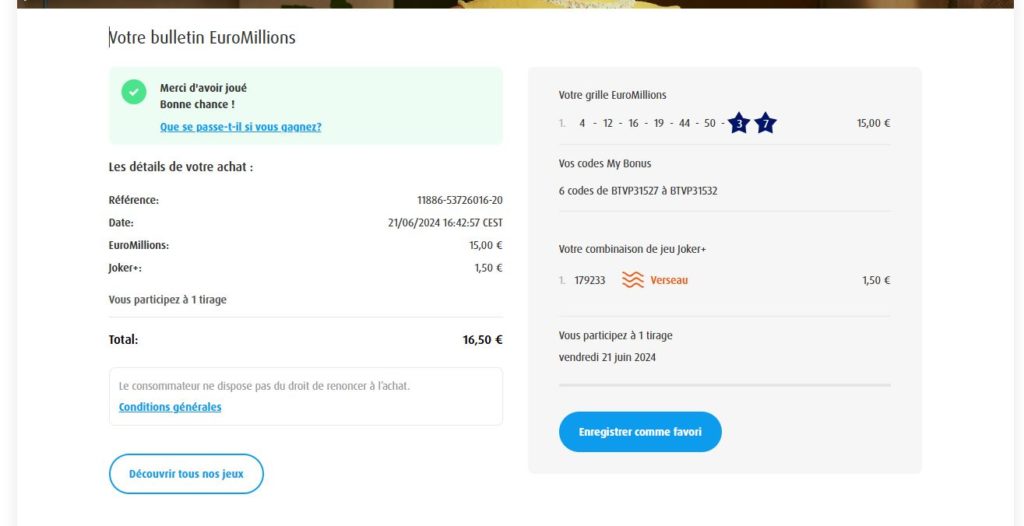Click the EuroMillions grid numbers 4-12-16-19-44-50

coord(647,124)
